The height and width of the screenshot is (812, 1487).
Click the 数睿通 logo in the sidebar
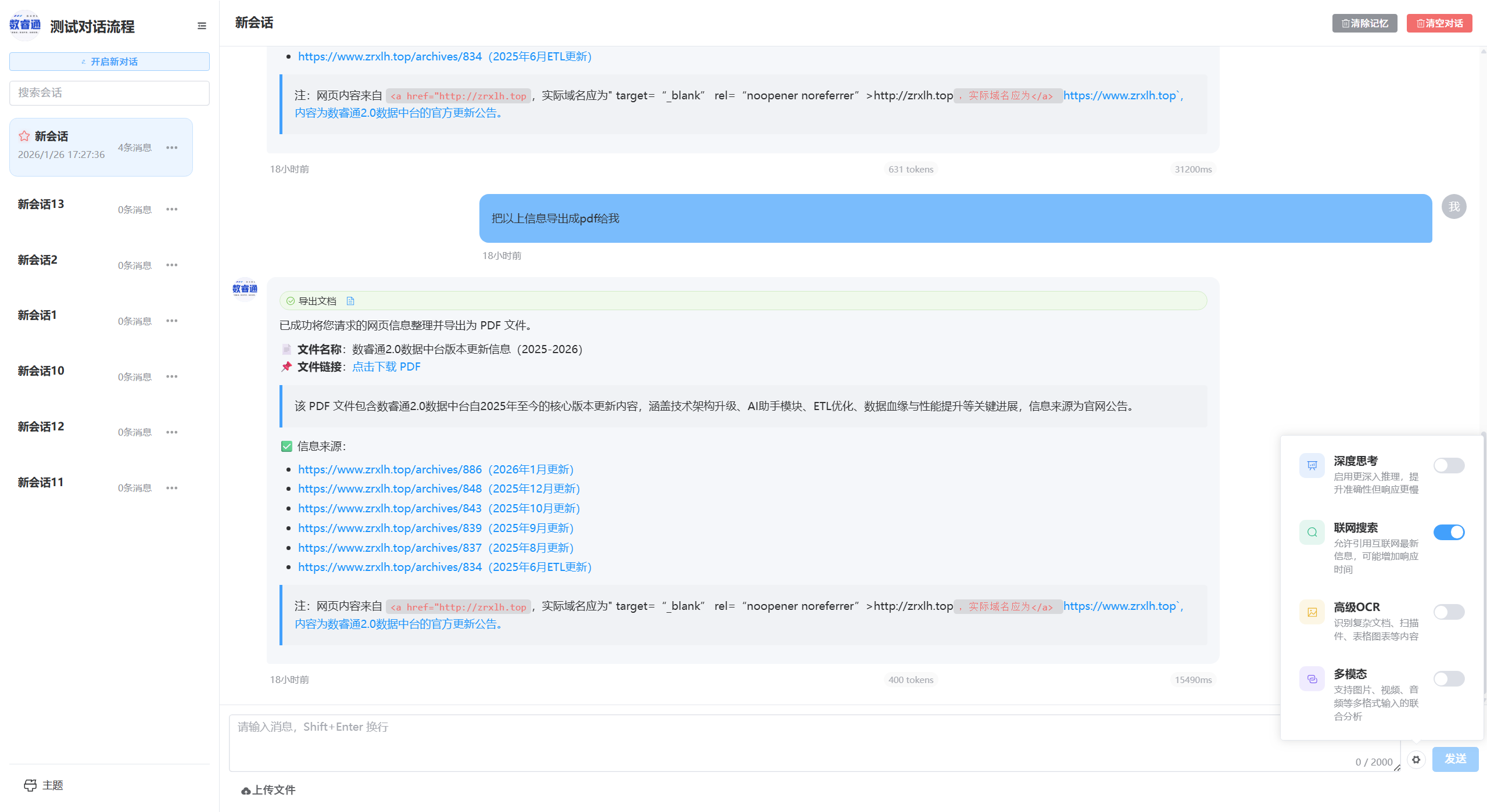[25, 25]
